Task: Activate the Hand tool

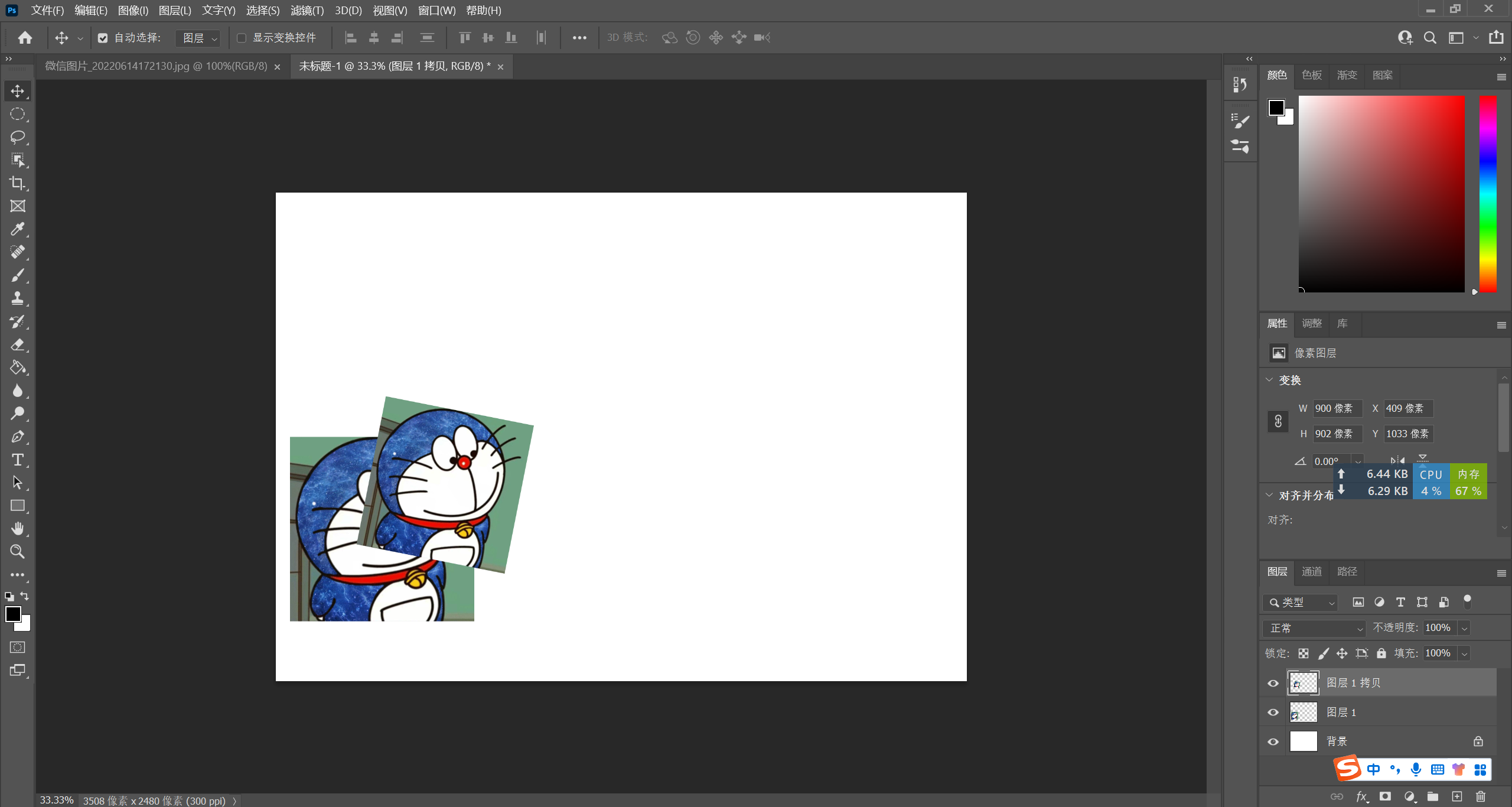Action: [17, 529]
